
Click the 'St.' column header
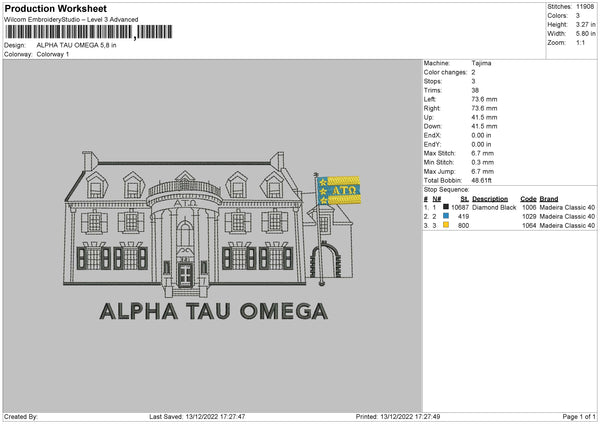(x=465, y=199)
